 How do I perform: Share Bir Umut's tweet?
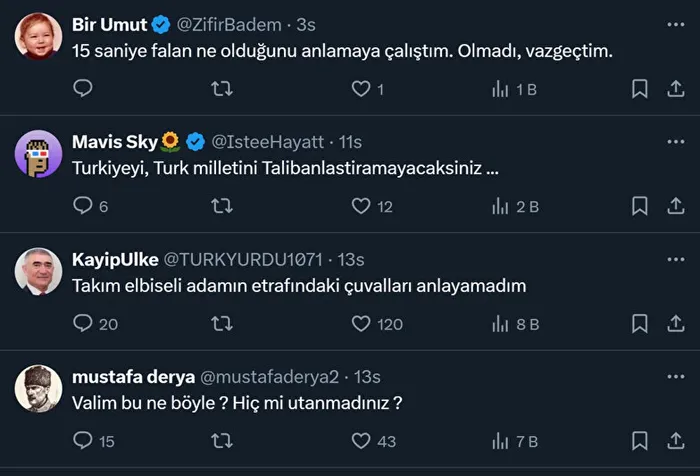click(x=674, y=89)
